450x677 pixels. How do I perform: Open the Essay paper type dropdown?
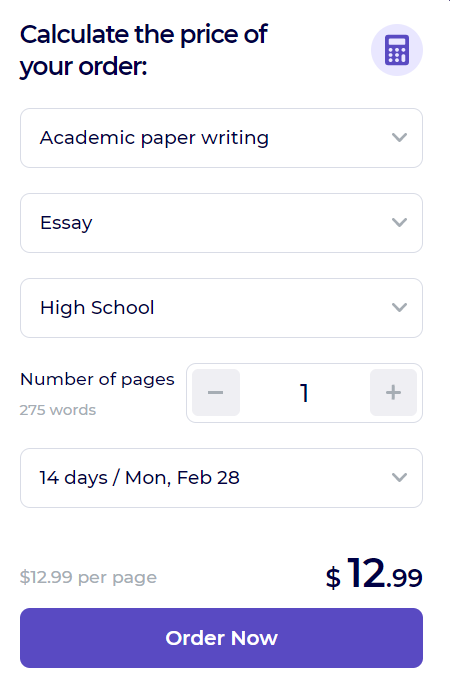[x=221, y=223]
